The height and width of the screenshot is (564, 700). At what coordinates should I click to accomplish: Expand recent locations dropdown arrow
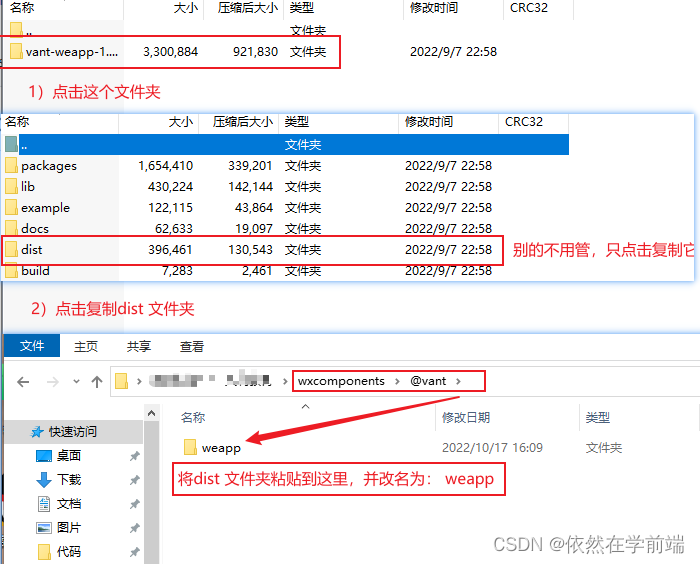click(76, 381)
